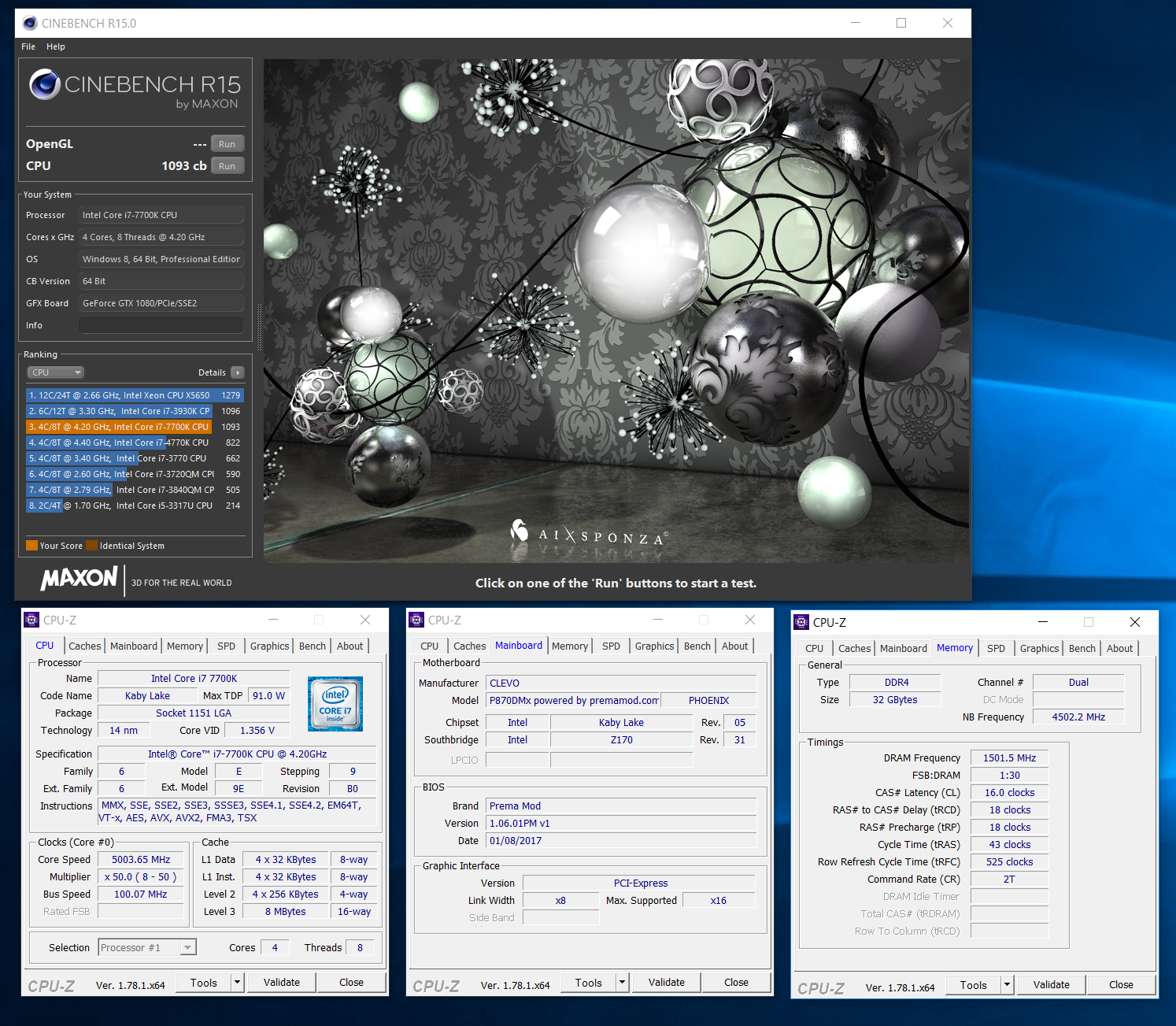
Task: Select About tab in the CPU-Z Memory window
Action: click(x=1120, y=648)
